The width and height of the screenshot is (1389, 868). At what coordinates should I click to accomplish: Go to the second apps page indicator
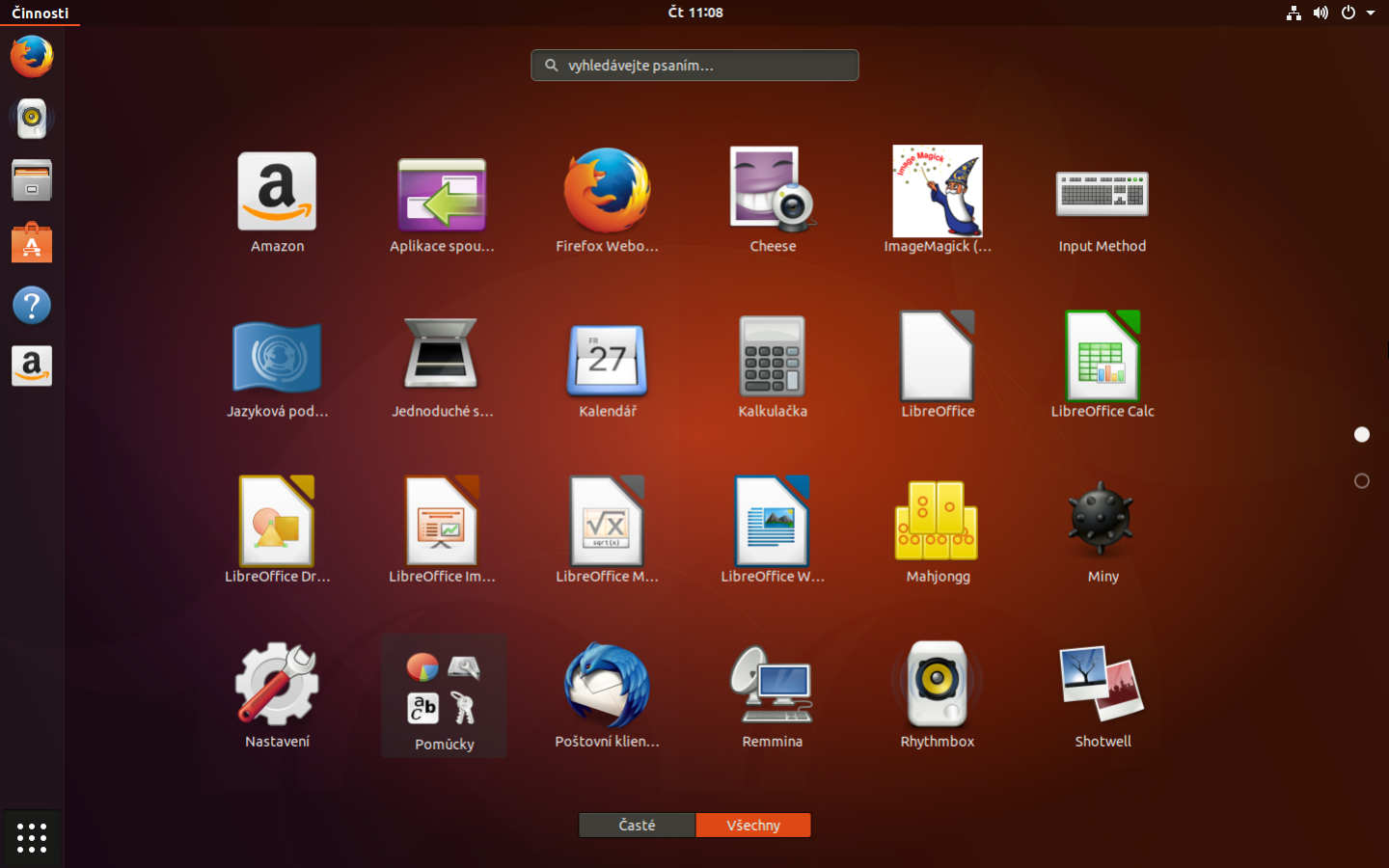point(1362,480)
